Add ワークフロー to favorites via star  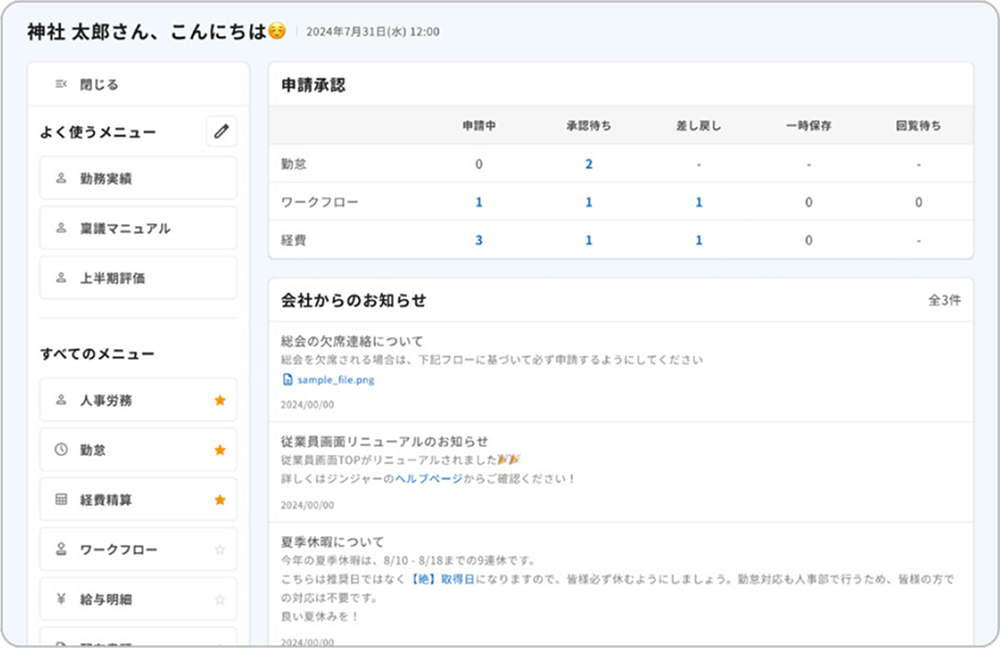click(x=220, y=550)
